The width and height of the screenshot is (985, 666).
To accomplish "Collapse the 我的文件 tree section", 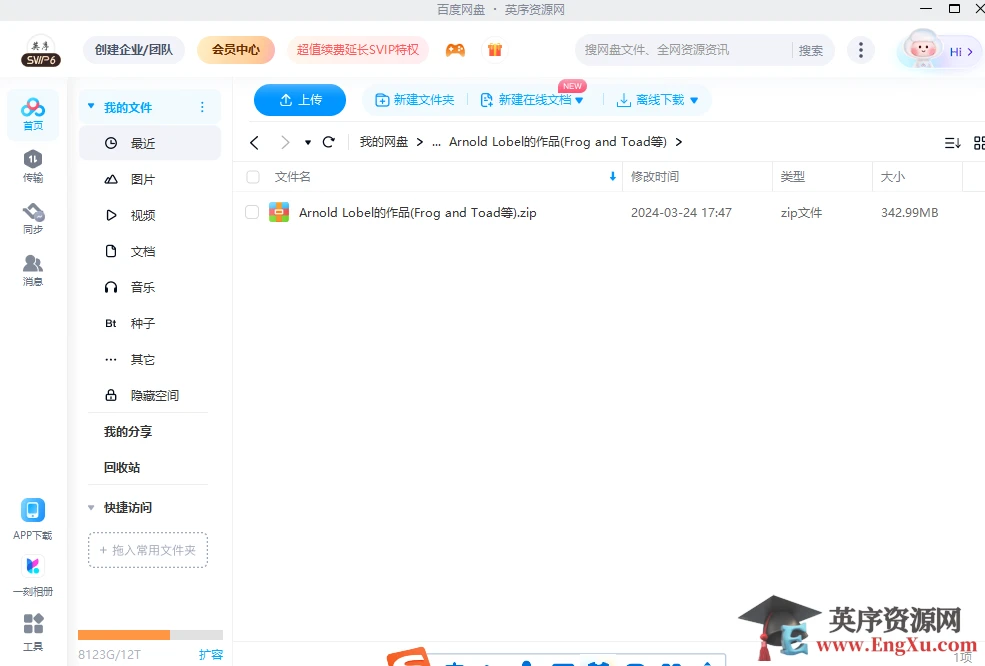I will 91,106.
